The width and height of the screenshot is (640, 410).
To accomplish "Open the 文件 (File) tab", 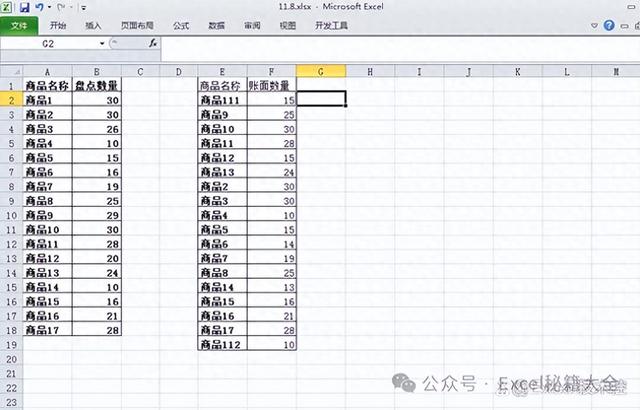I will tap(19, 26).
